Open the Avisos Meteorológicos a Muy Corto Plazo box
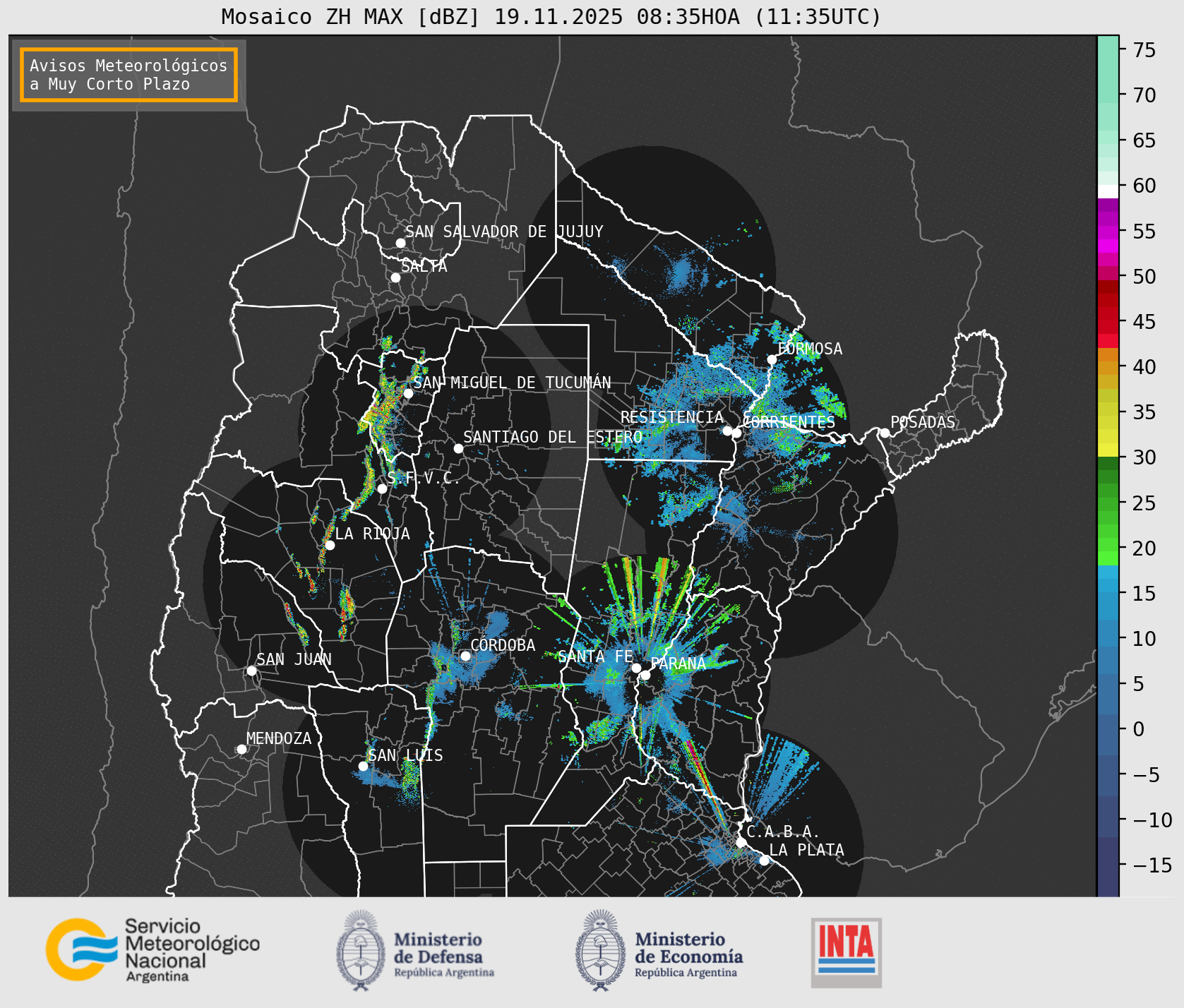Screen dimensions: 1184x1008 click(128, 75)
